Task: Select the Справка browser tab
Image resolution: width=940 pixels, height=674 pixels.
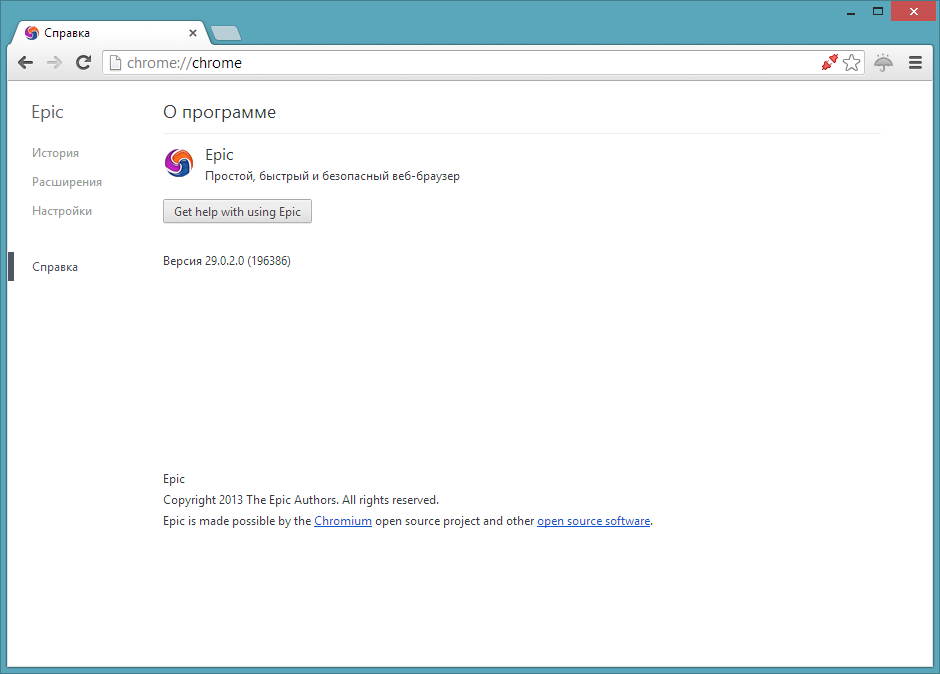Action: (100, 33)
